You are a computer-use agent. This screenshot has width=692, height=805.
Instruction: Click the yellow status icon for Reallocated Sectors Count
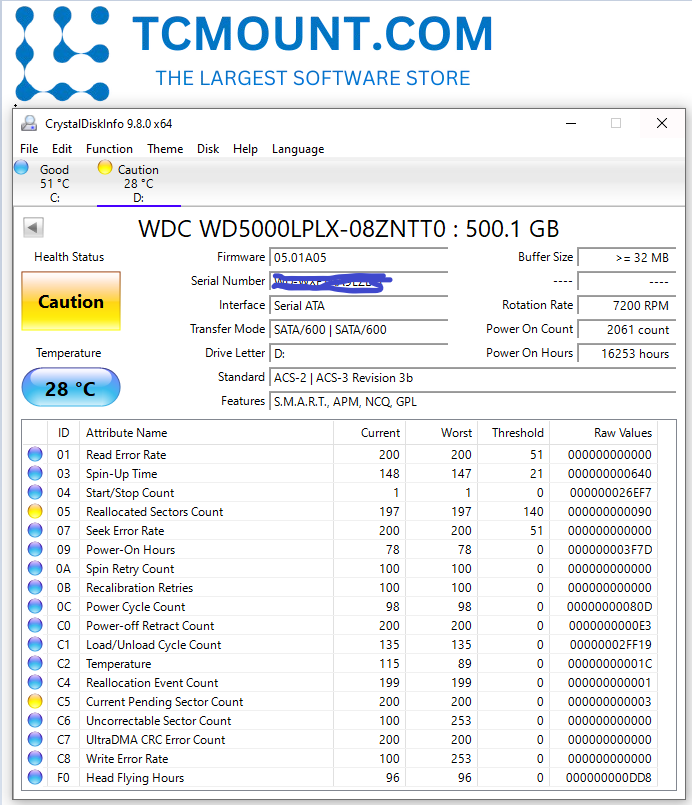pos(35,512)
